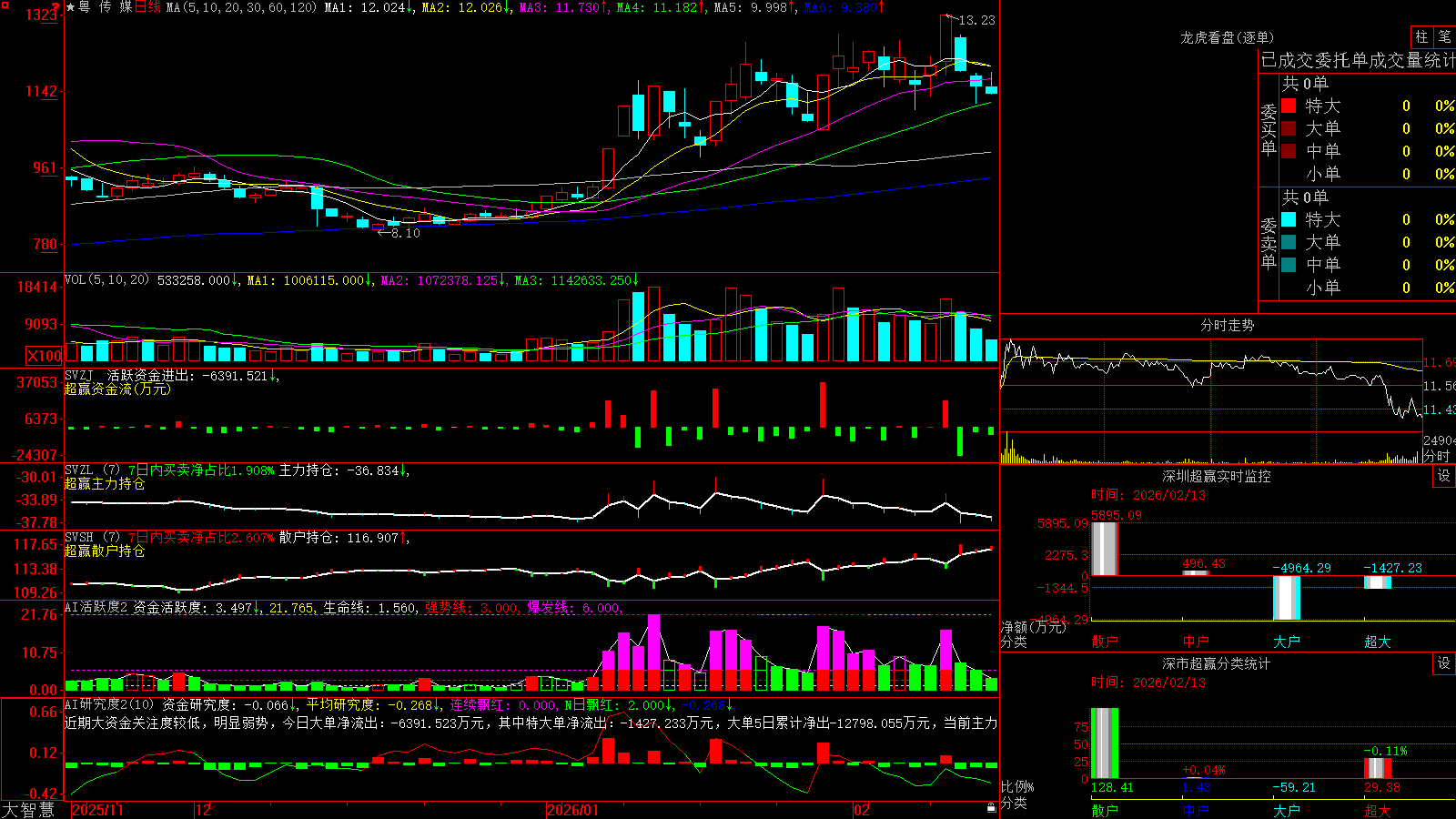
Task: Open the AI研究度2(10) indicator label
Action: tap(109, 704)
